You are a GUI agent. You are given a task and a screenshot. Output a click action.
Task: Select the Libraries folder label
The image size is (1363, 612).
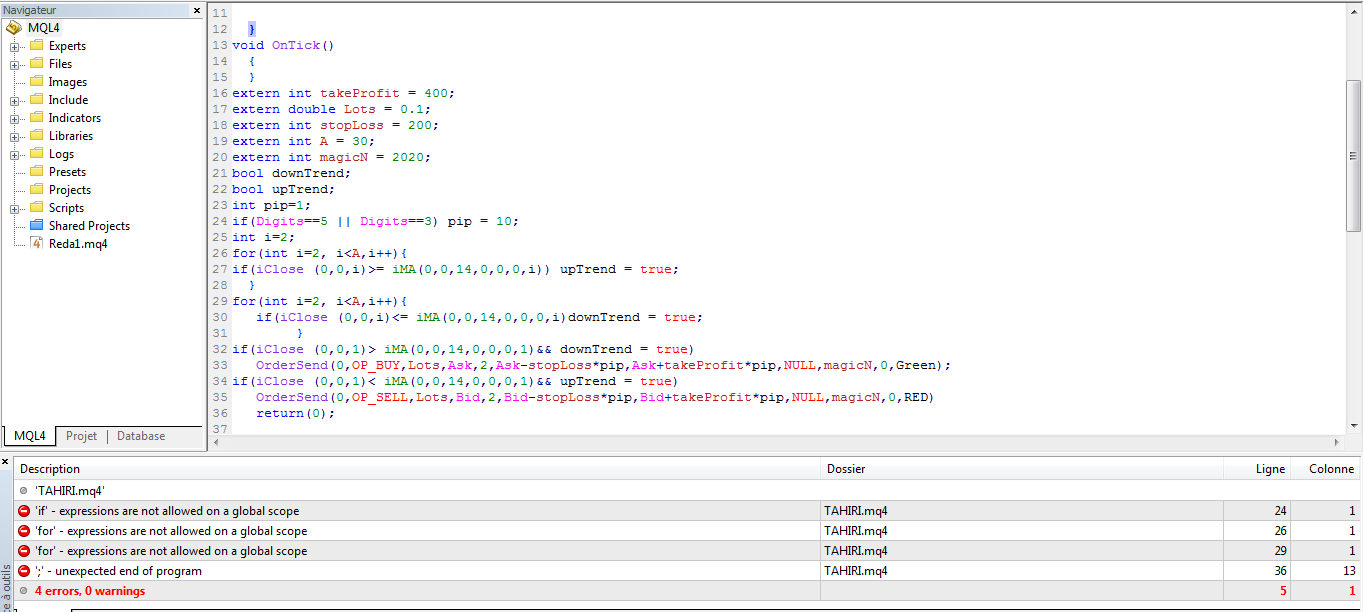pos(70,136)
